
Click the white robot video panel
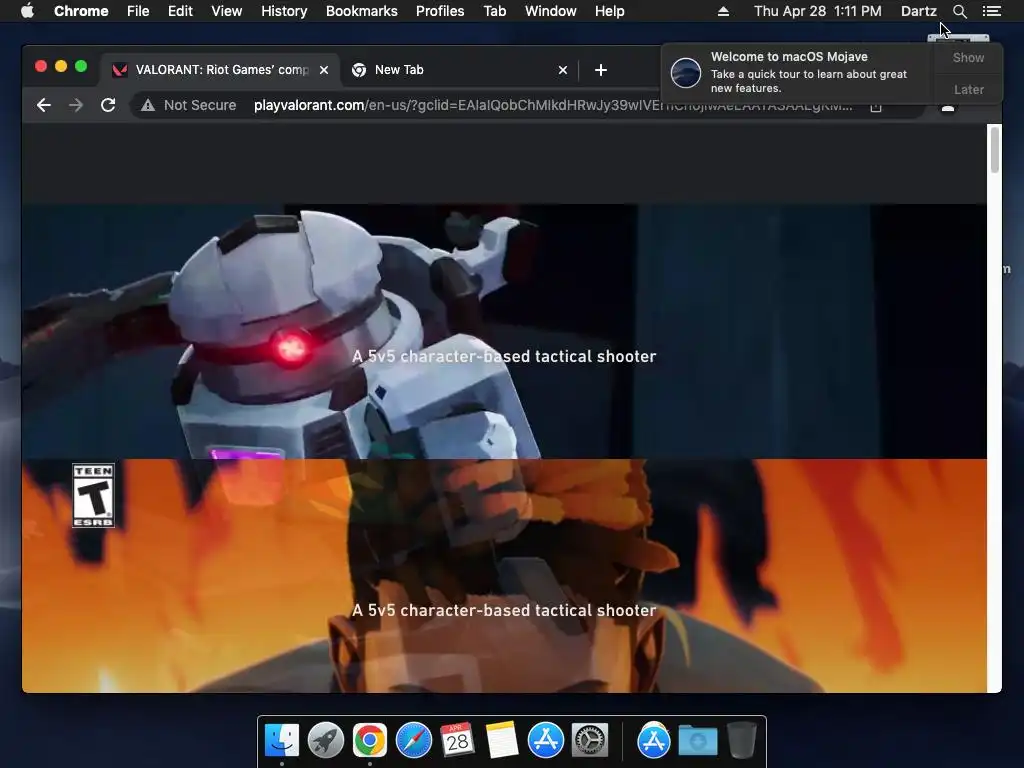[504, 331]
